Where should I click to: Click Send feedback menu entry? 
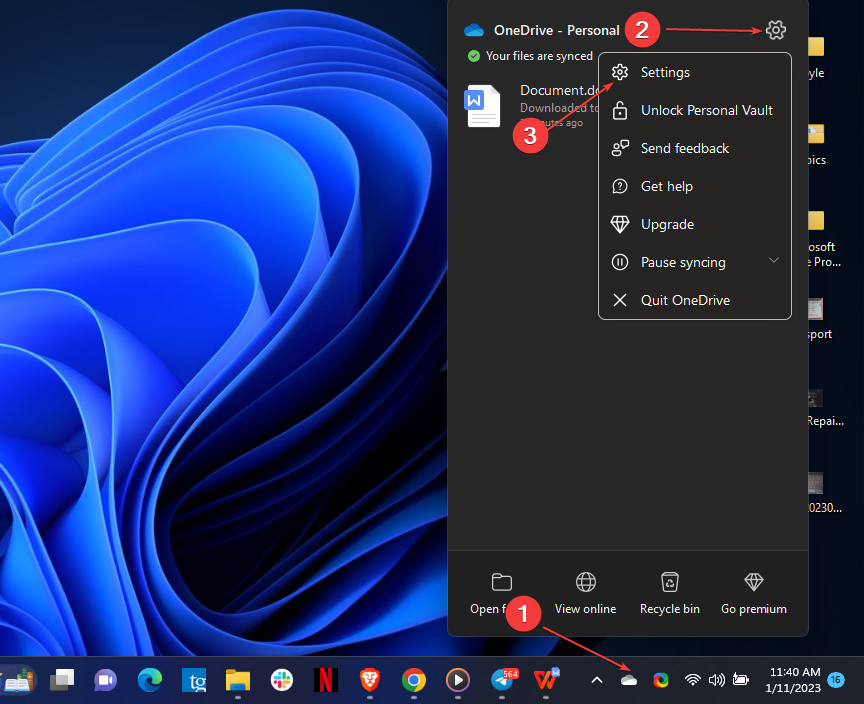[x=684, y=148]
